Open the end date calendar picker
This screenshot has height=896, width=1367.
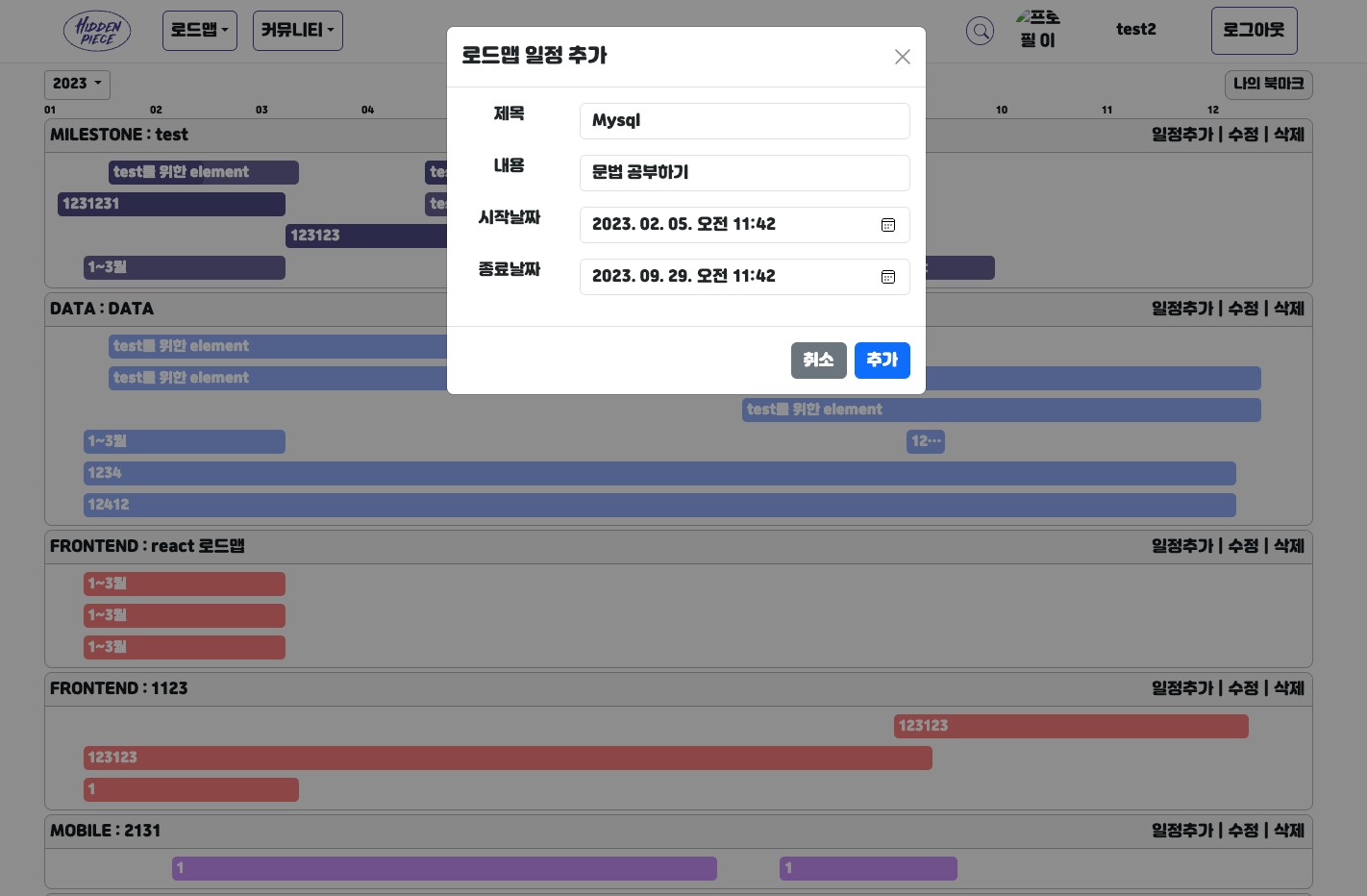click(887, 277)
